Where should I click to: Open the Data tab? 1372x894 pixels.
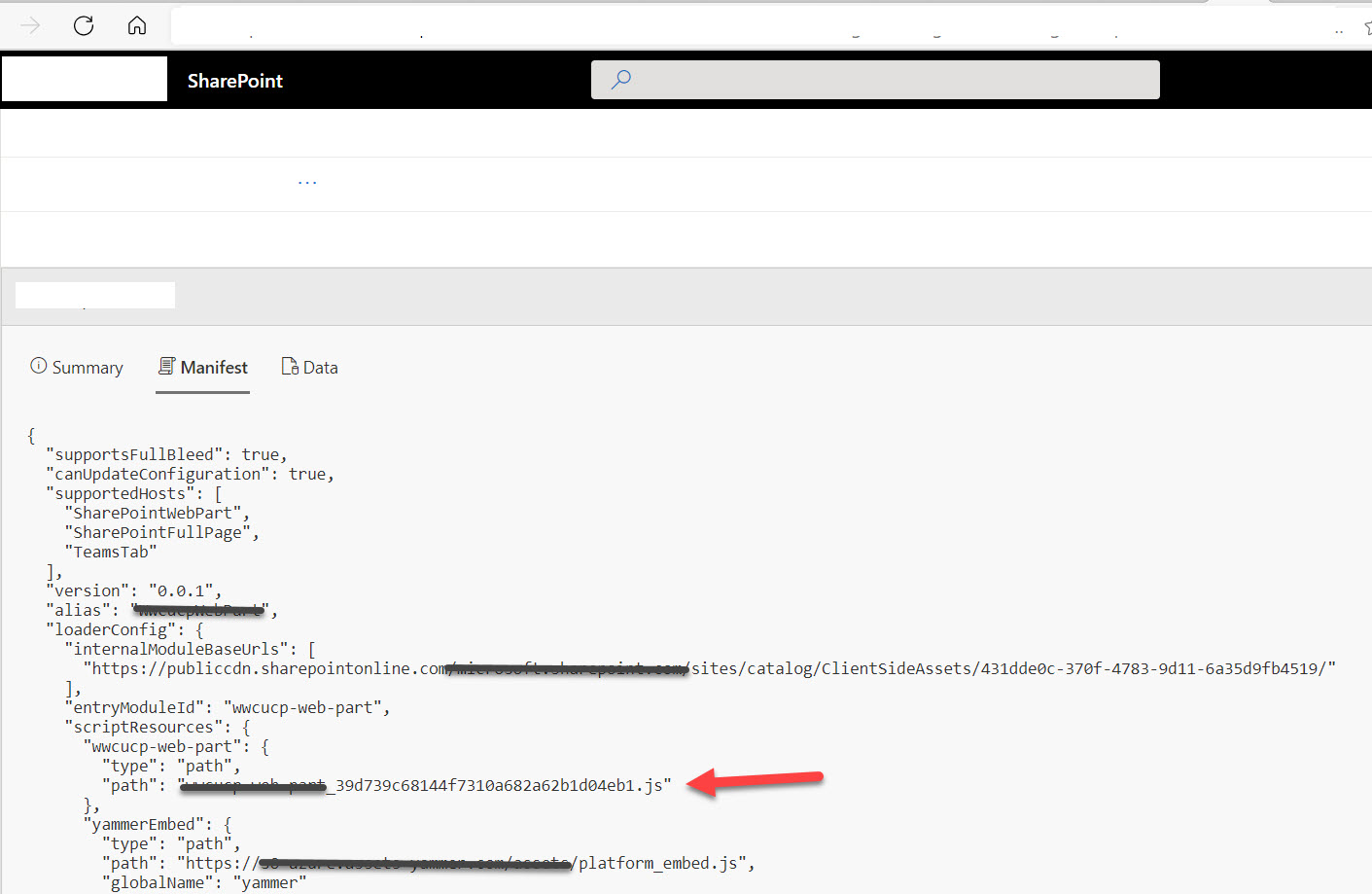(321, 367)
